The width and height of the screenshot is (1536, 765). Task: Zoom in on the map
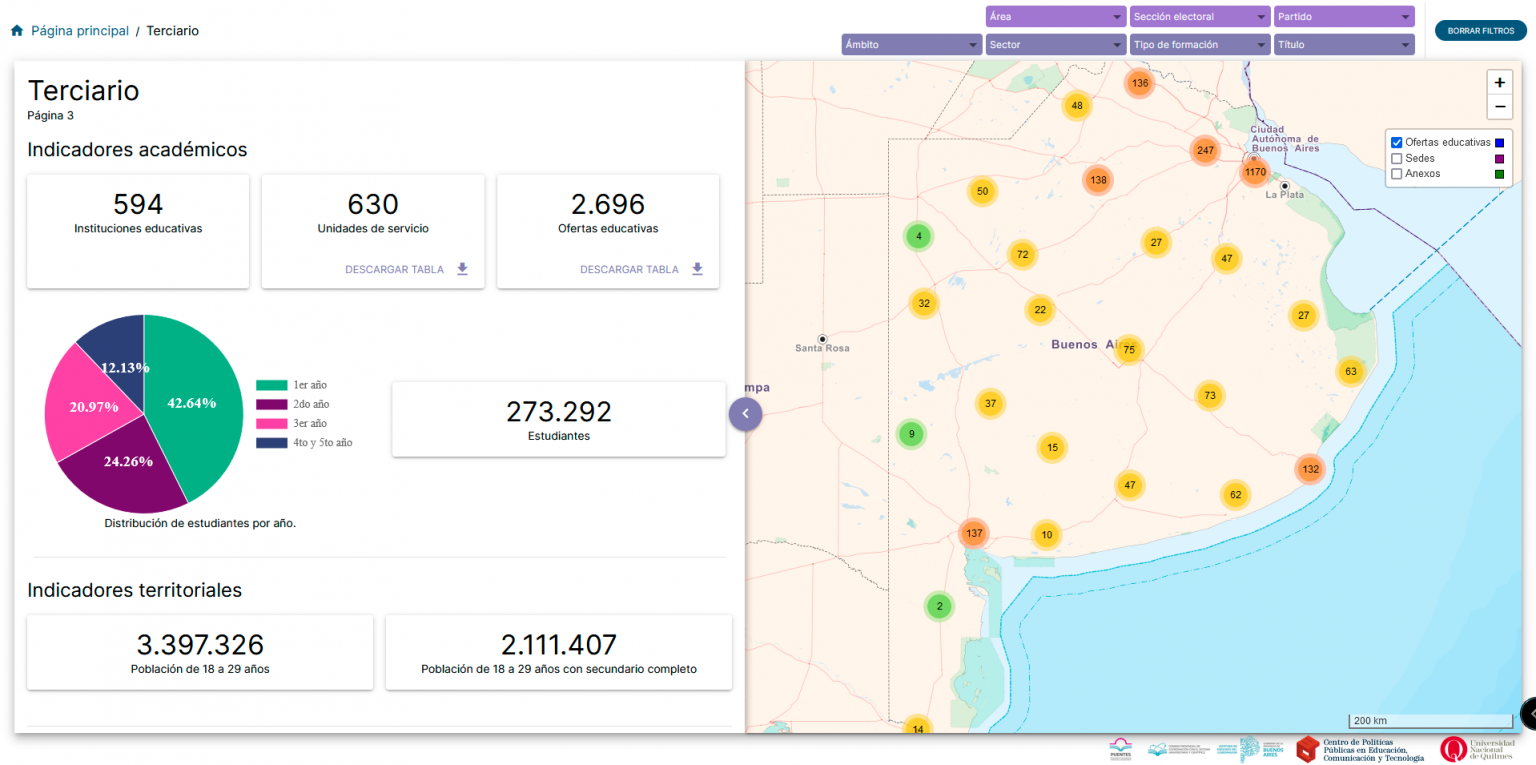coord(1499,83)
